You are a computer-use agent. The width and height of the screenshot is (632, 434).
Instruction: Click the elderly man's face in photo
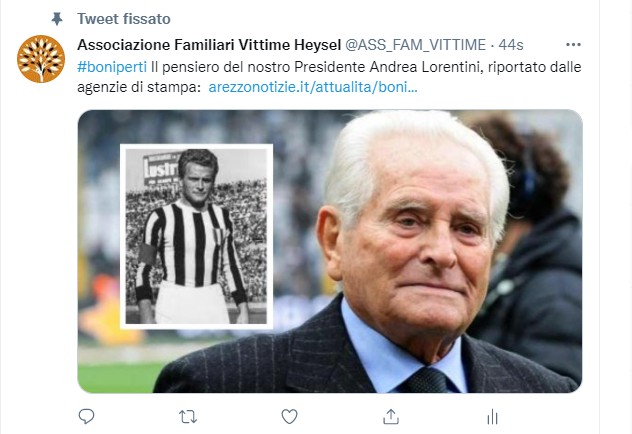pyautogui.click(x=415, y=238)
